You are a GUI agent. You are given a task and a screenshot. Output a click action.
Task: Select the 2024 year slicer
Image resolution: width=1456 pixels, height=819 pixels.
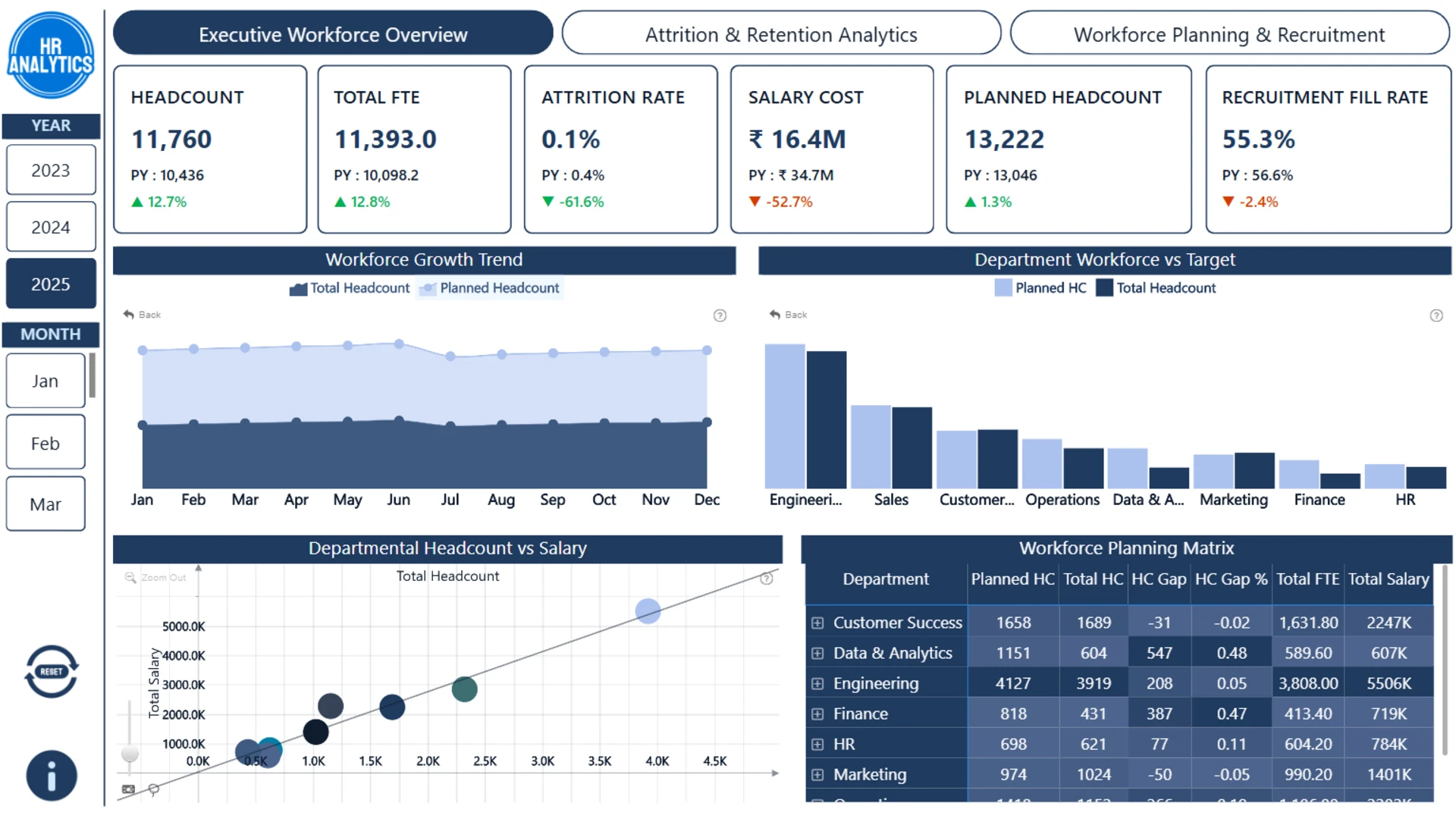(x=51, y=227)
